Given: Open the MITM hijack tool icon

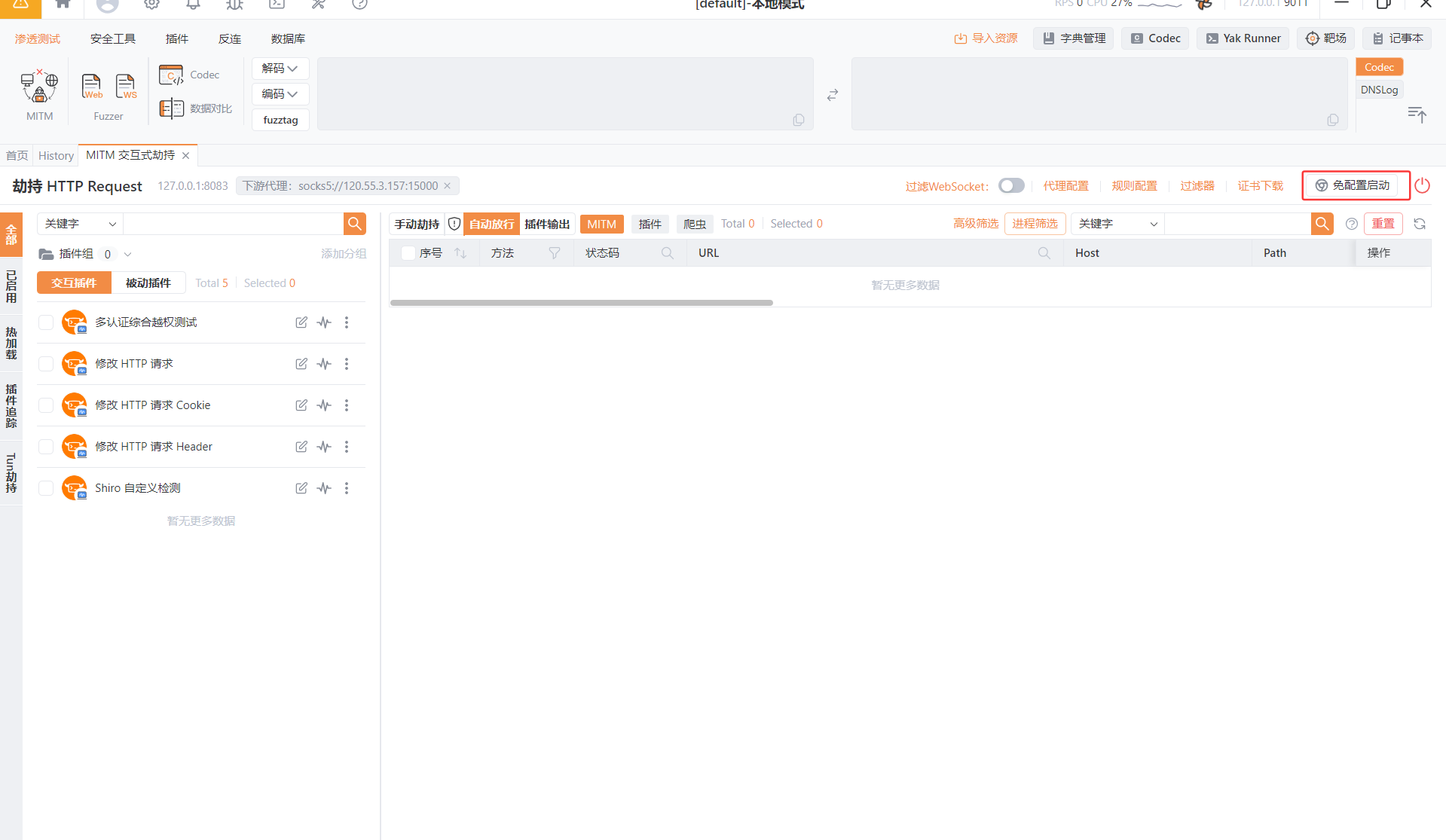Looking at the screenshot, I should (x=39, y=87).
